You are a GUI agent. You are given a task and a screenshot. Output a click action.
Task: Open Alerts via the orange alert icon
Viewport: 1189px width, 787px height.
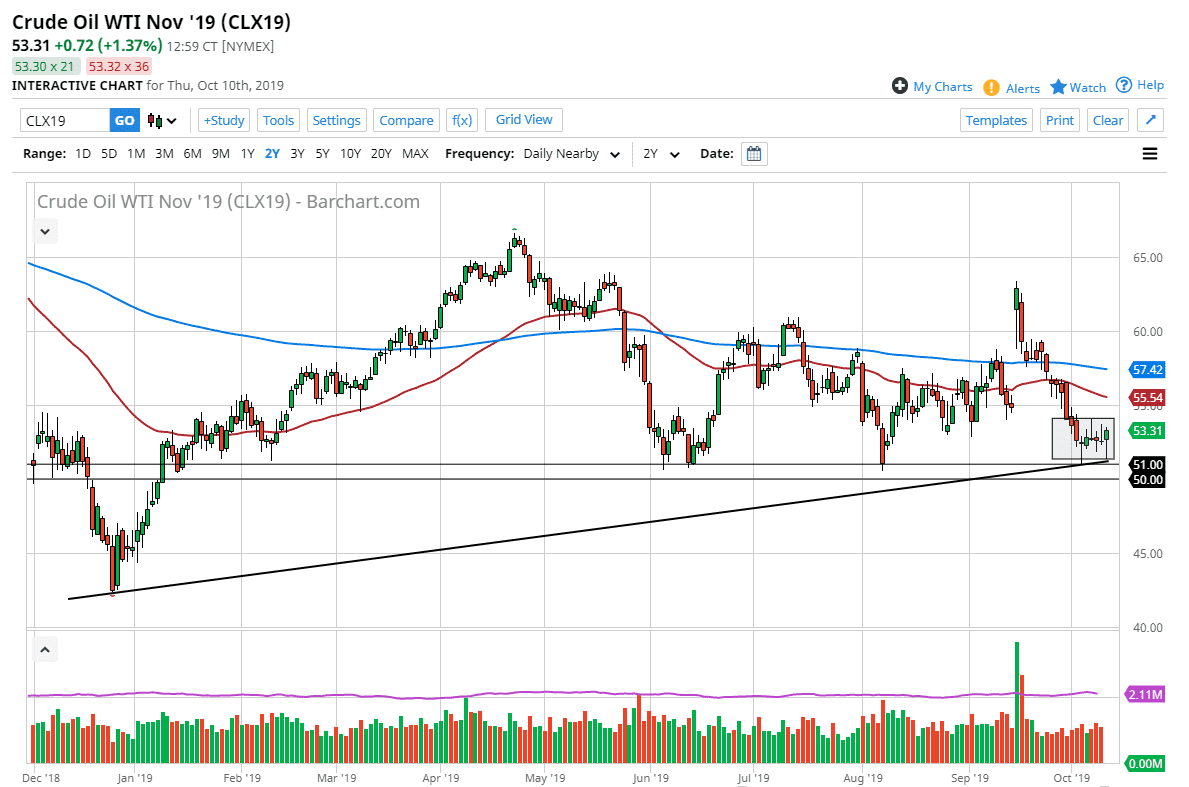(990, 88)
